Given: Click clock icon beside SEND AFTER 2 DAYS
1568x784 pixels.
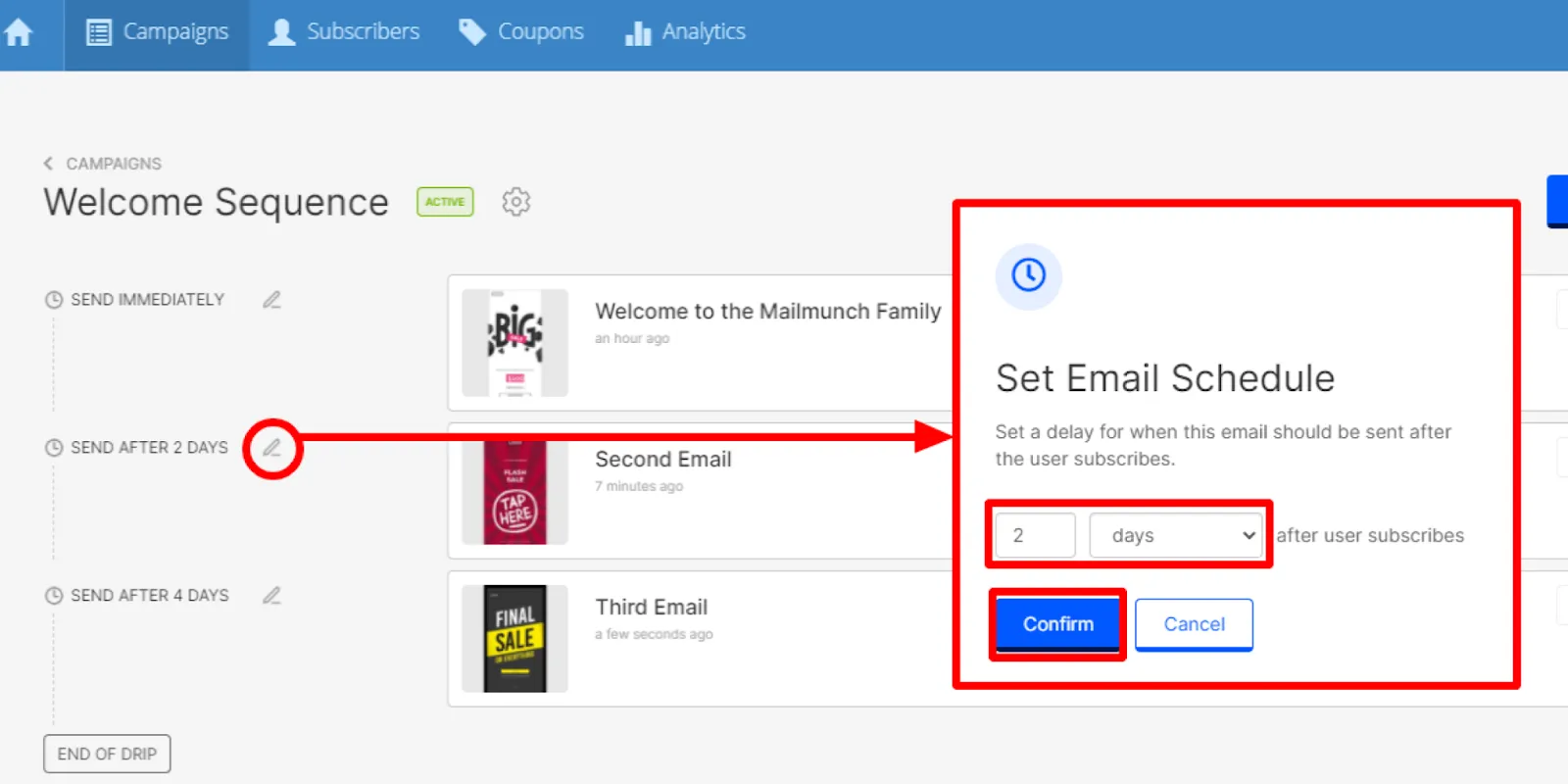Looking at the screenshot, I should [54, 448].
